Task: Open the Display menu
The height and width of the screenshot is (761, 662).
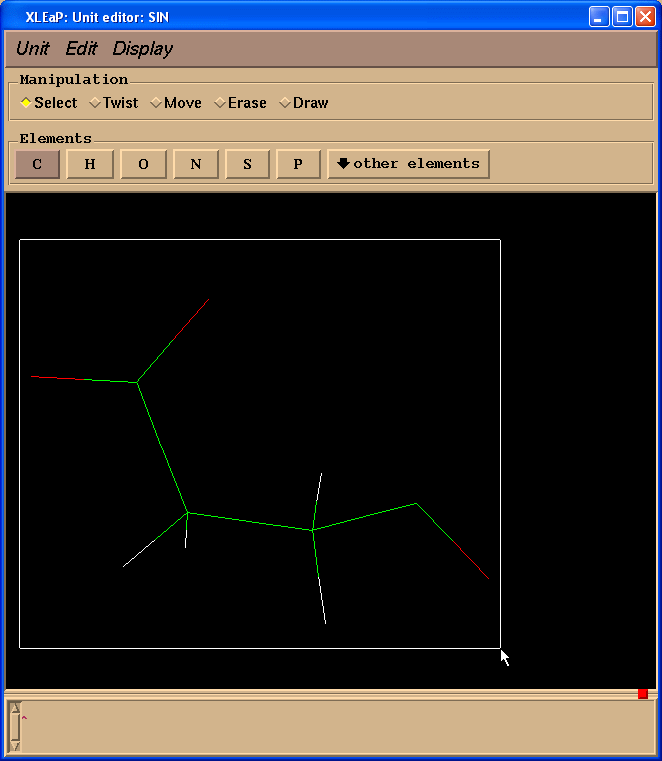Action: 143,49
